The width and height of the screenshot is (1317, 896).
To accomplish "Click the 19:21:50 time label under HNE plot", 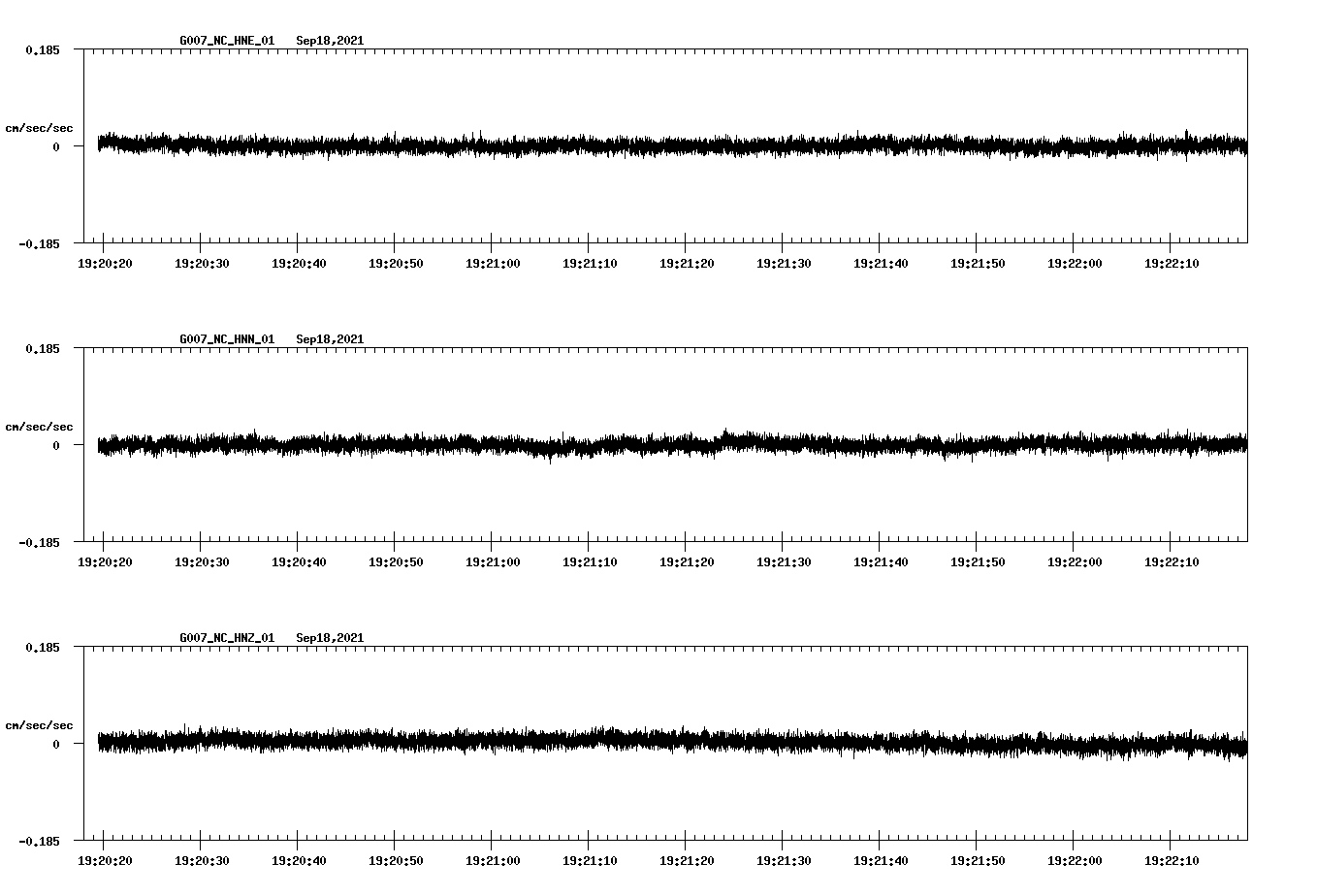I will click(978, 263).
